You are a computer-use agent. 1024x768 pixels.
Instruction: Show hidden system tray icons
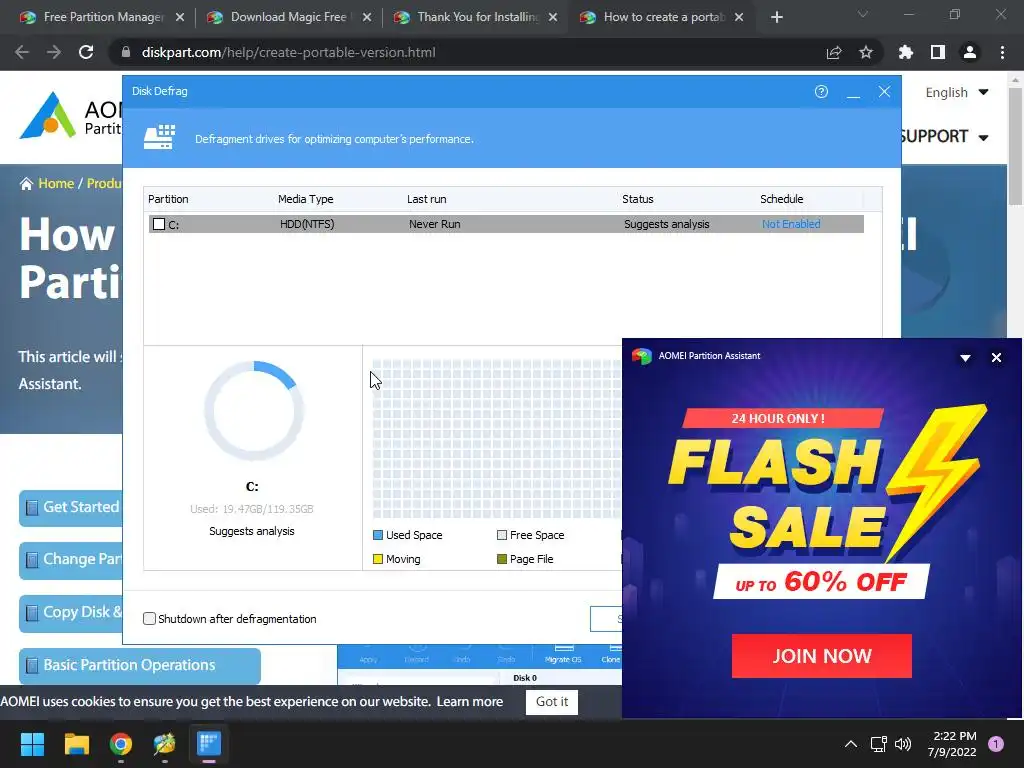[x=851, y=744]
